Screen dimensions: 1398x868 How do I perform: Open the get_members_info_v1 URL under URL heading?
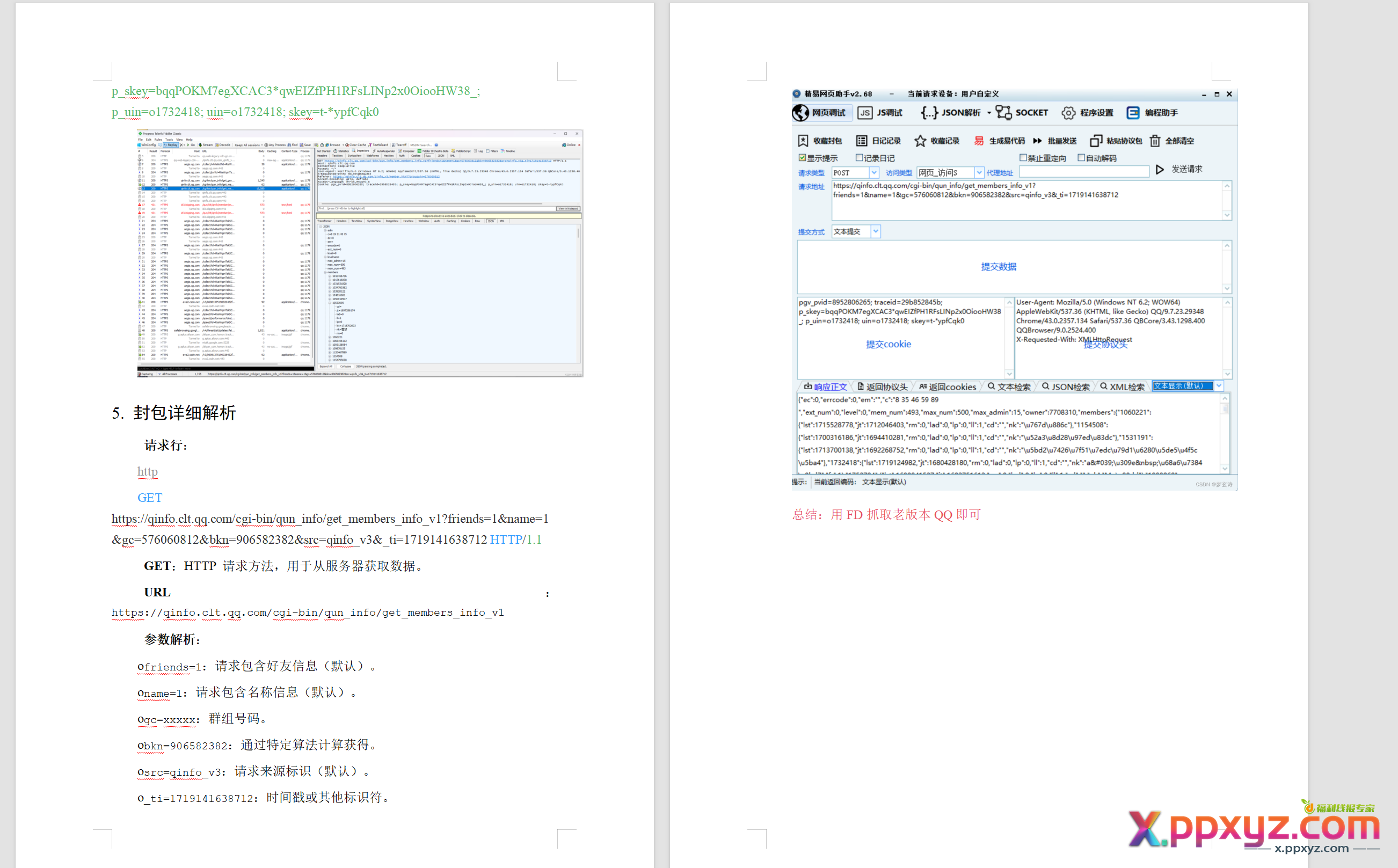[308, 612]
